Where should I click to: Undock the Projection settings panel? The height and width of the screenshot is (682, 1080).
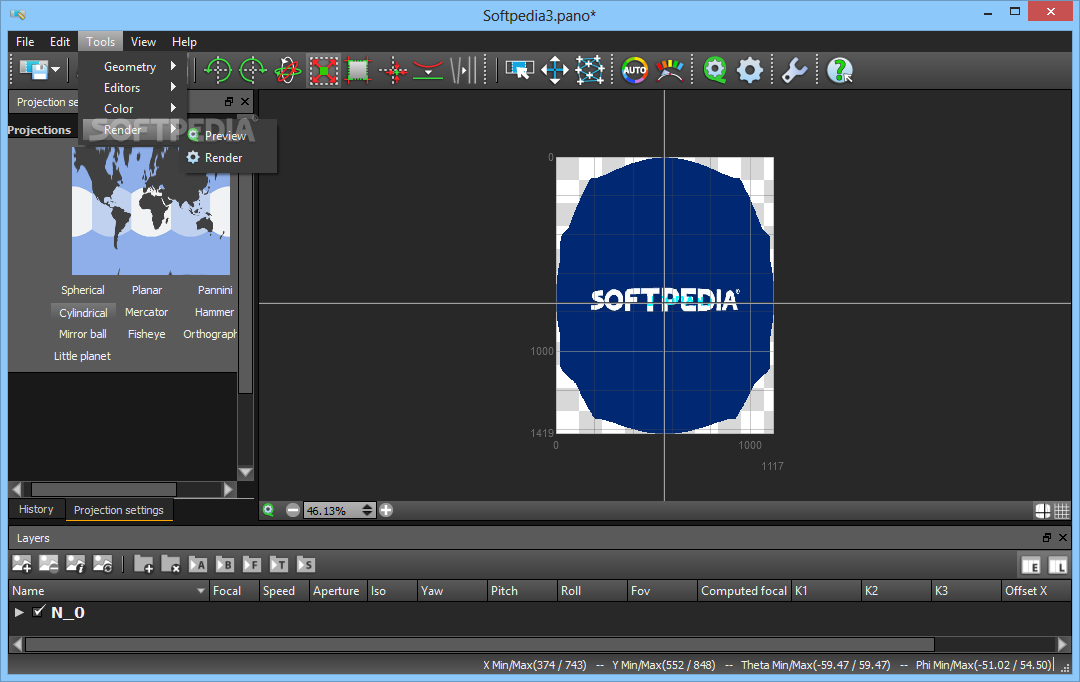pyautogui.click(x=229, y=101)
